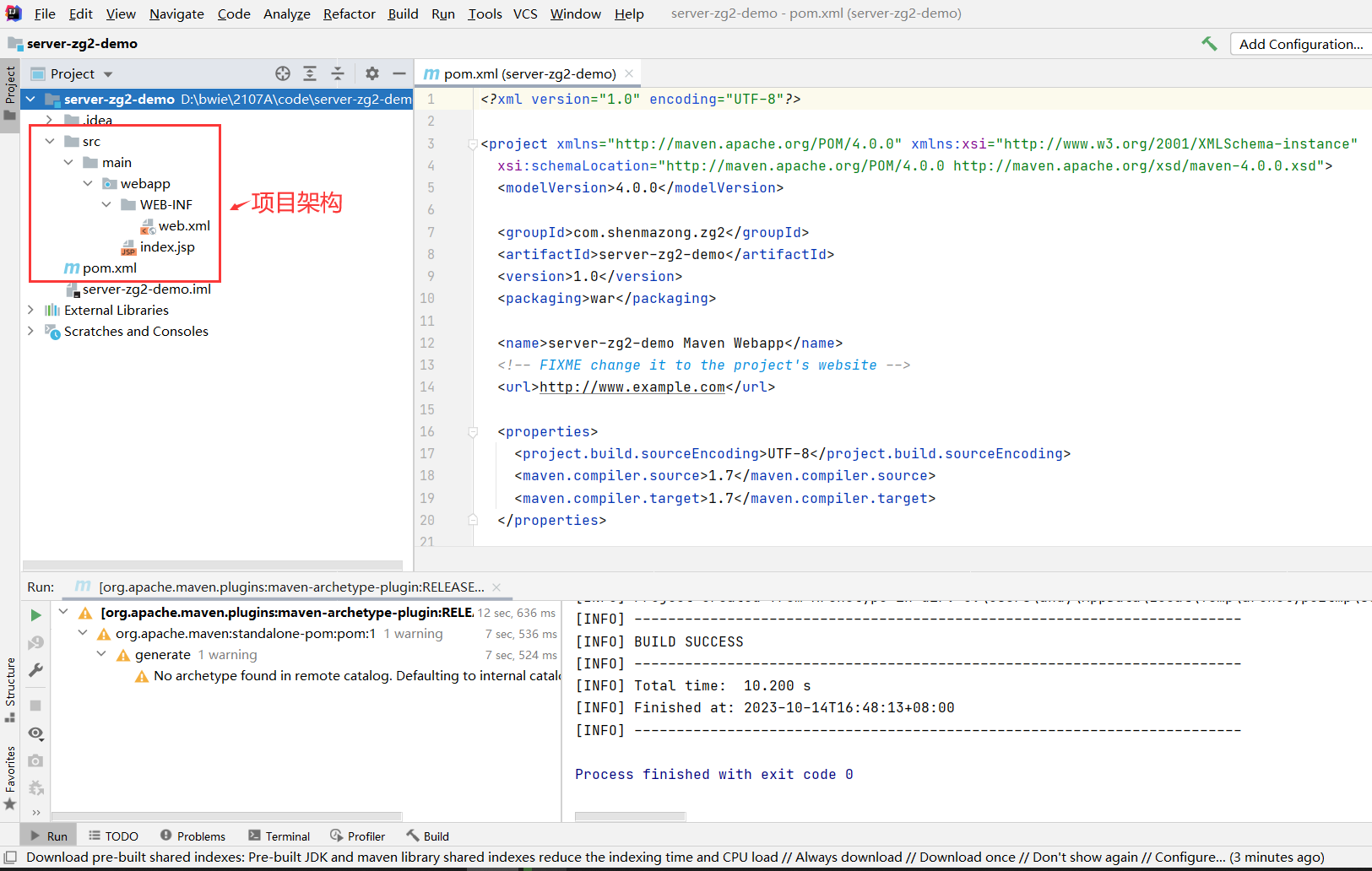Collapse the src folder

click(x=50, y=141)
